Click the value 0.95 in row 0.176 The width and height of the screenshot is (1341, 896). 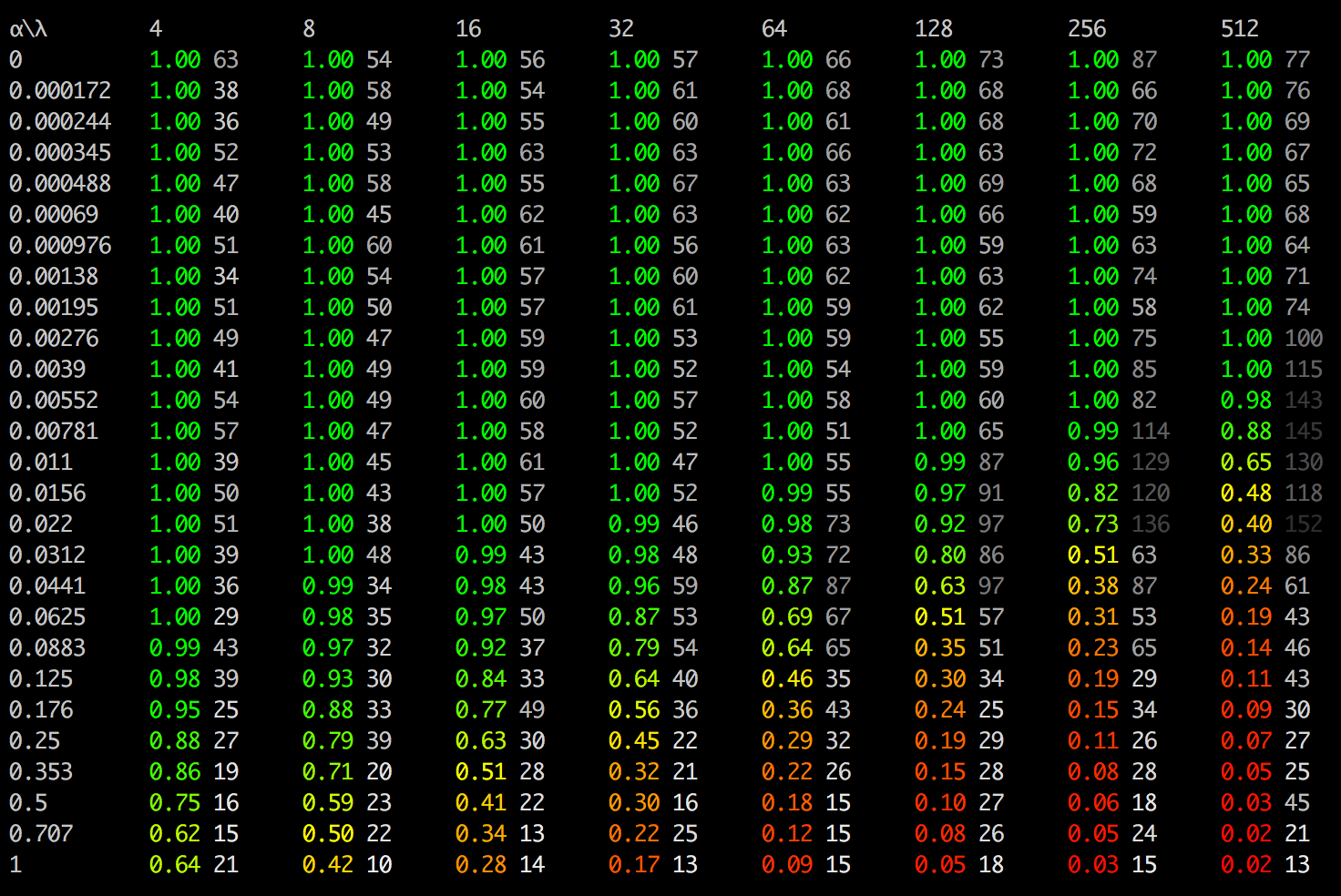(175, 710)
